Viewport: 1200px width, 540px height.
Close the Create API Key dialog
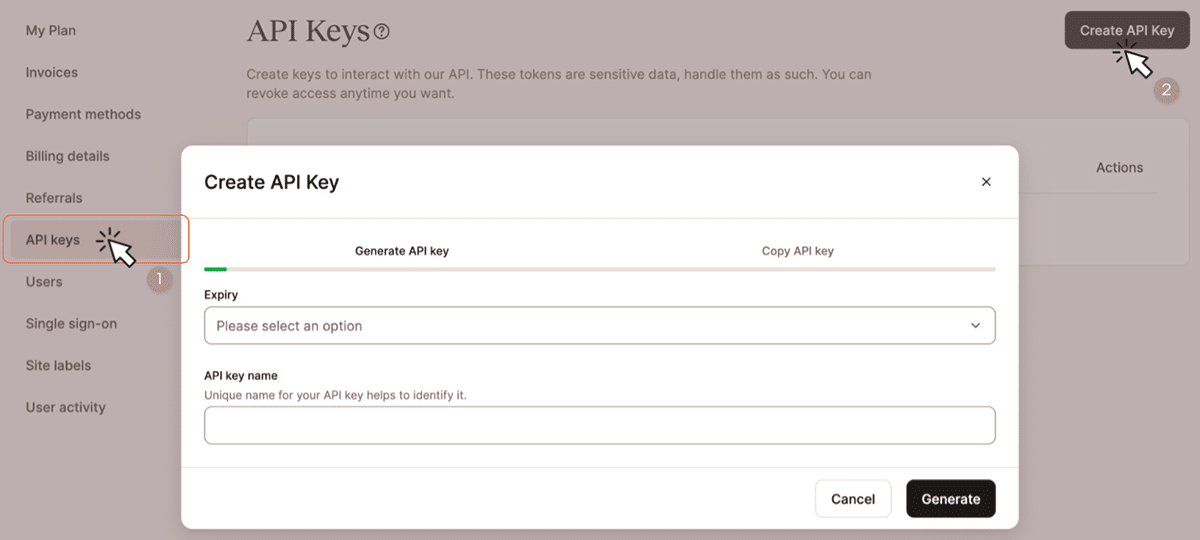[986, 182]
